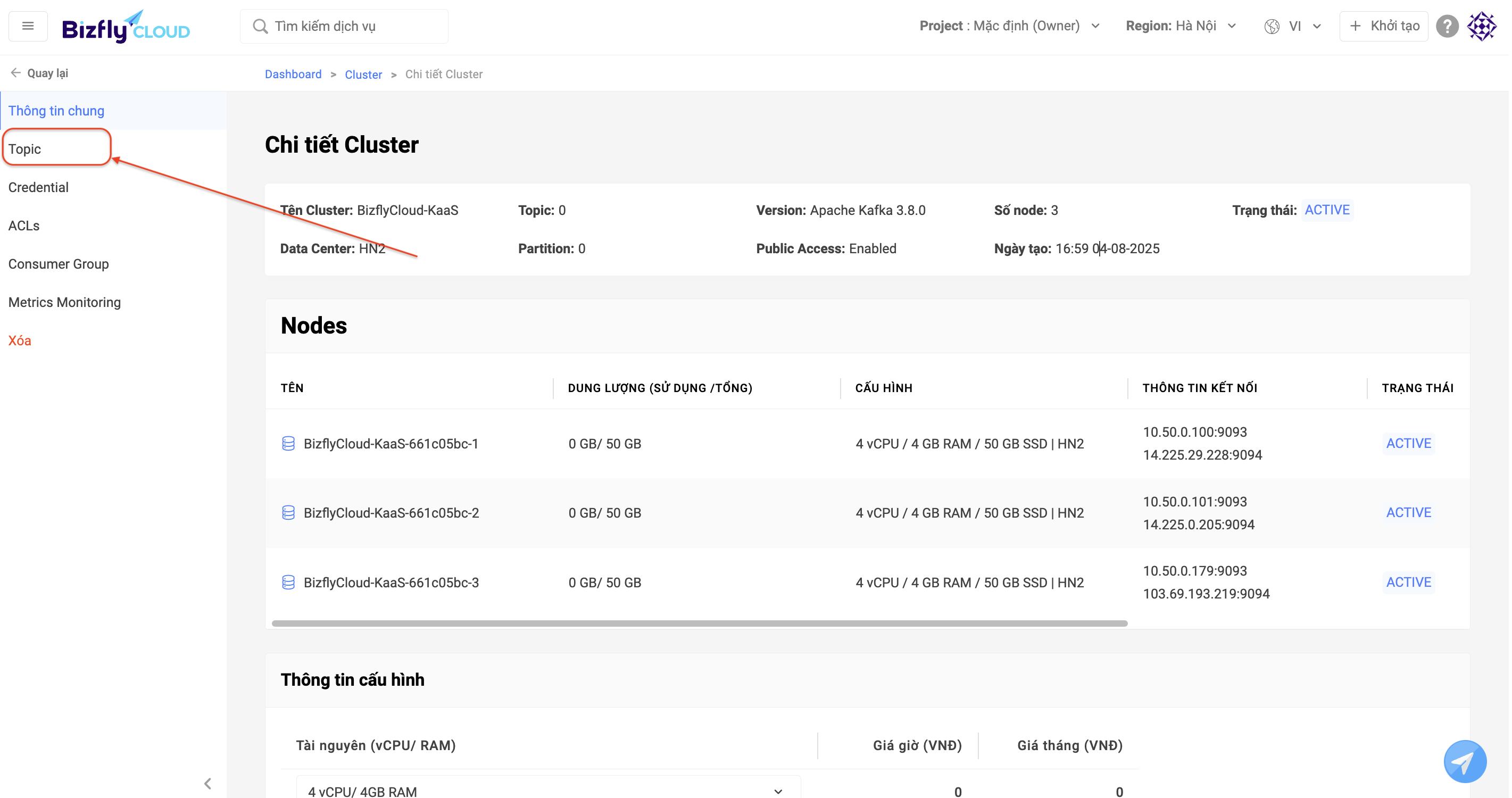
Task: Click the Tài nguyên (vCPU/ RAM) header
Action: 376,745
